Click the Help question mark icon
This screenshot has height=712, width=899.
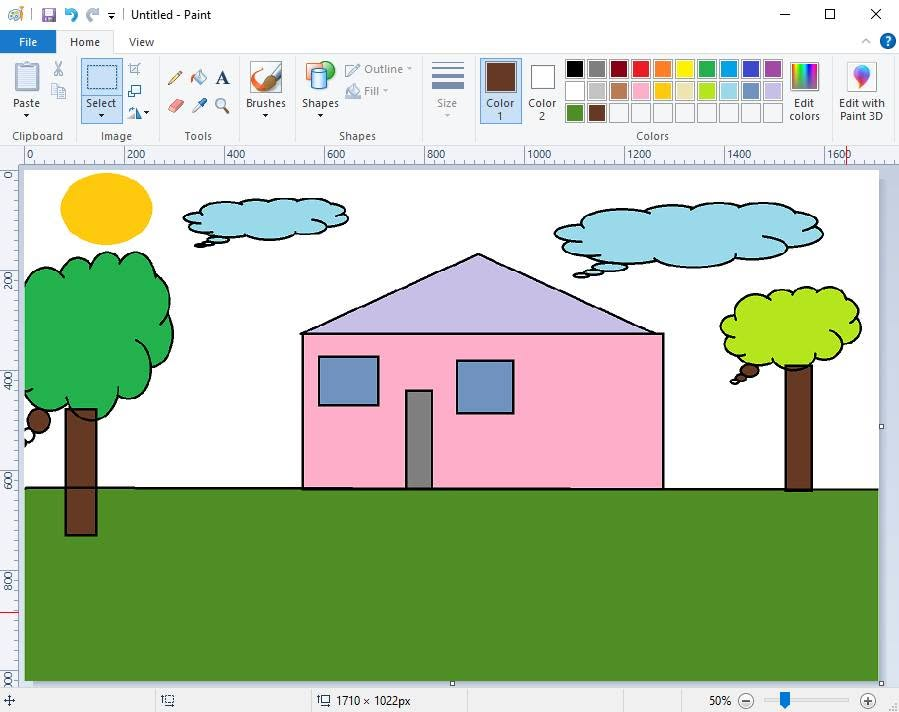coord(887,41)
